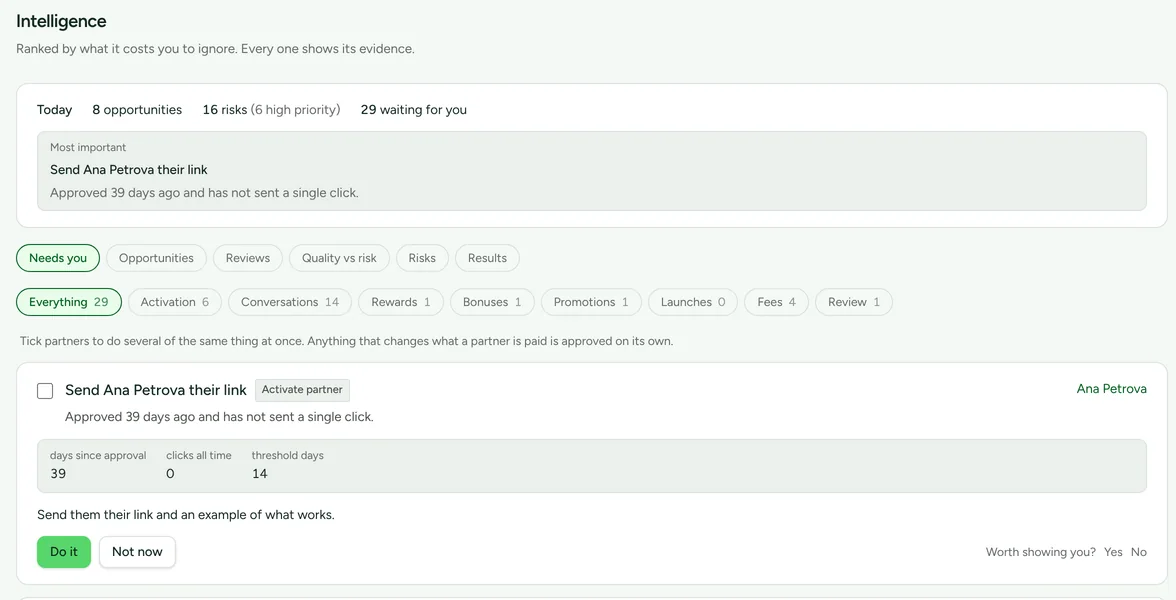
Task: Tick the checkbox for Send Ana Petrova their link
Action: click(45, 391)
